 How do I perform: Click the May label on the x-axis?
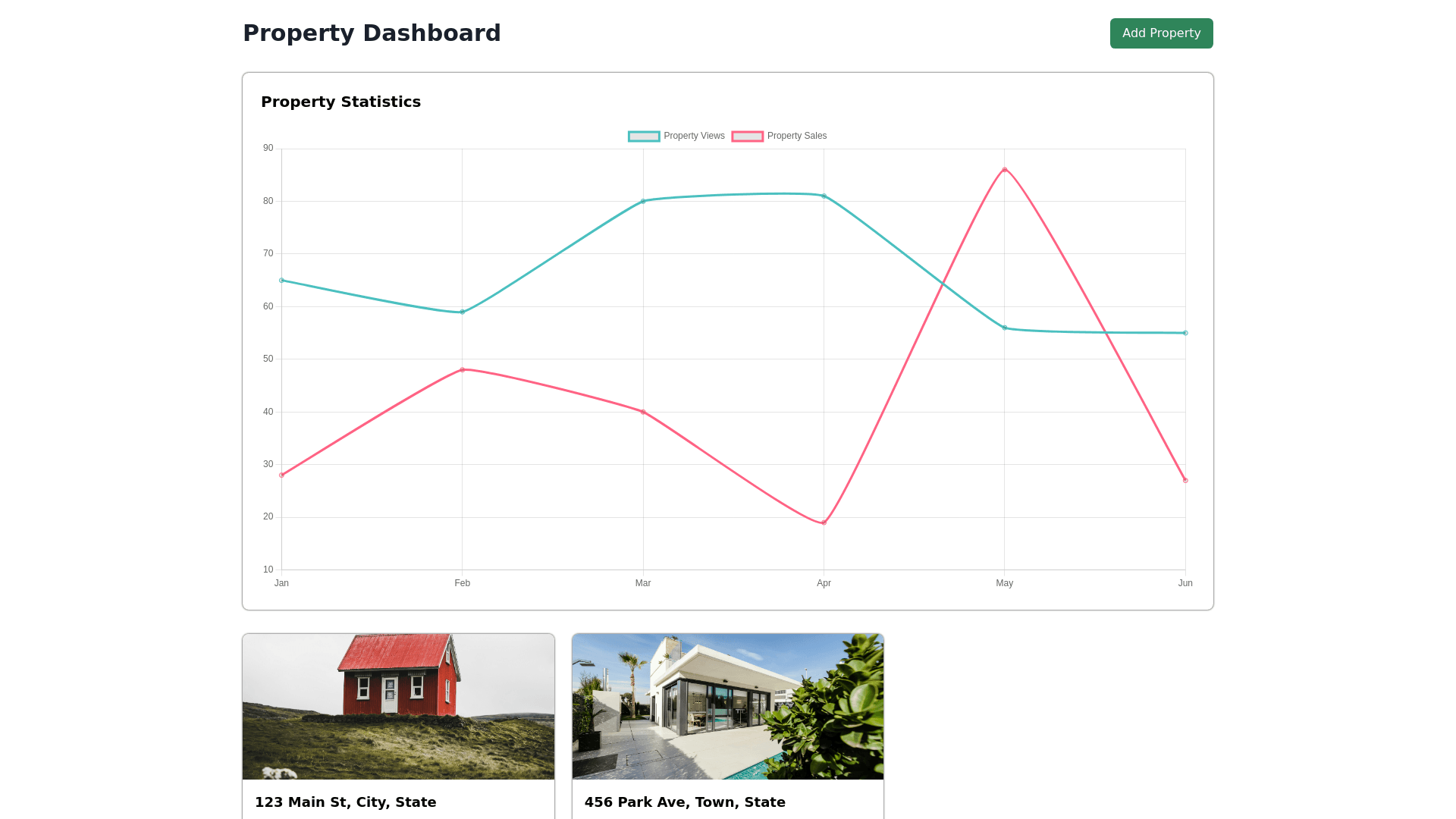pos(1004,583)
